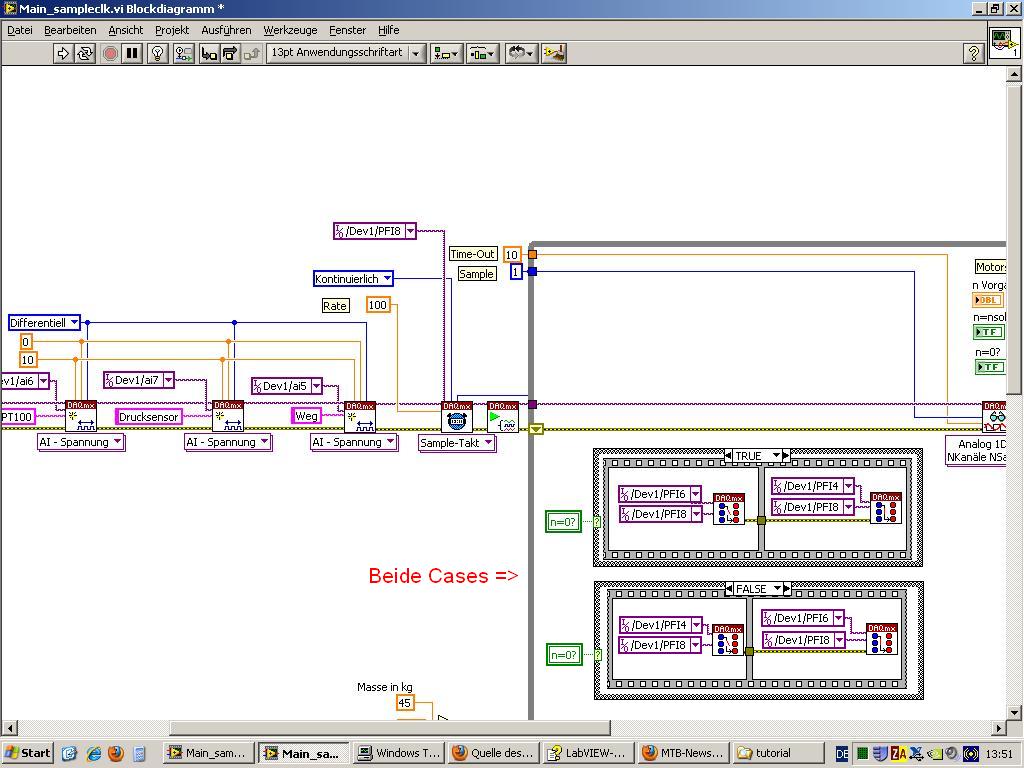The image size is (1024, 768).
Task: Click the Run Continuously toolbar icon
Action: [x=85, y=53]
